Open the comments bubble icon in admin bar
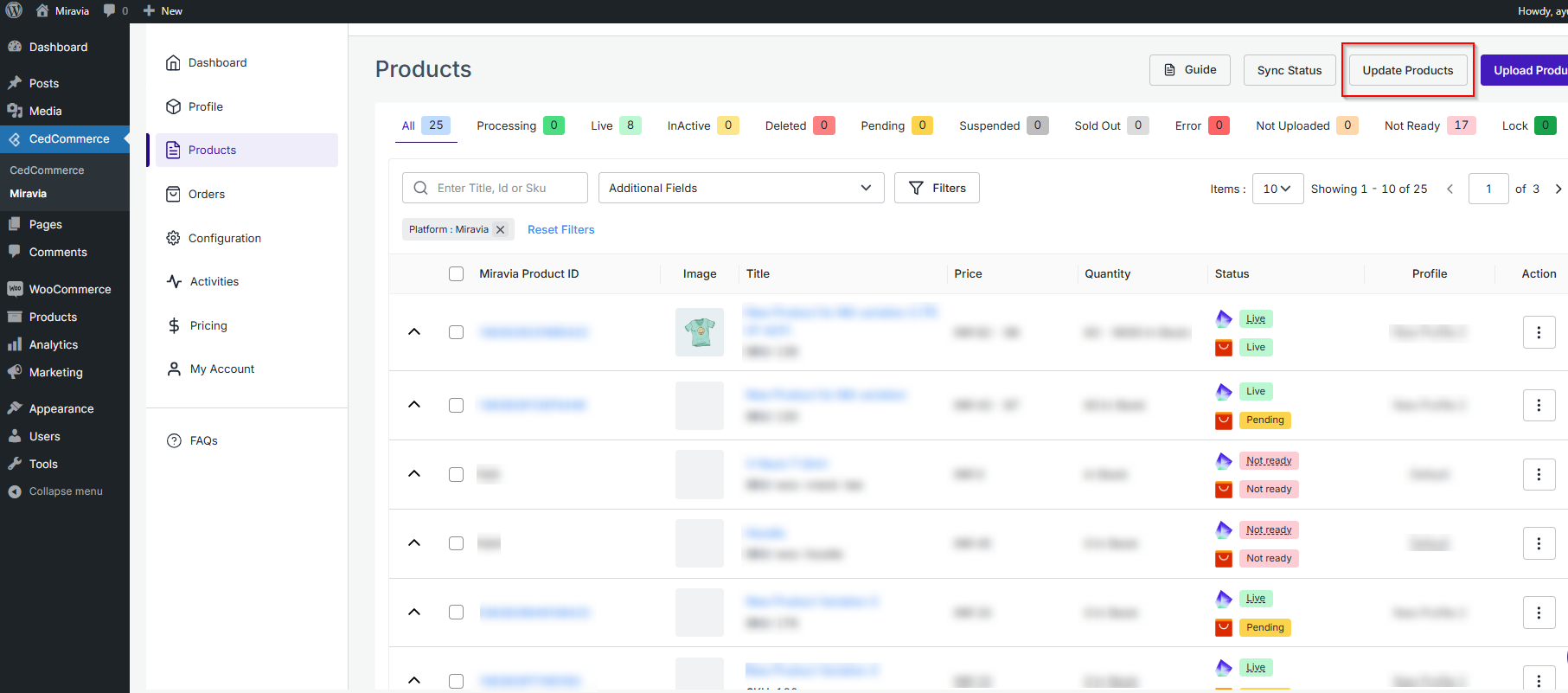The image size is (1568, 693). [109, 10]
